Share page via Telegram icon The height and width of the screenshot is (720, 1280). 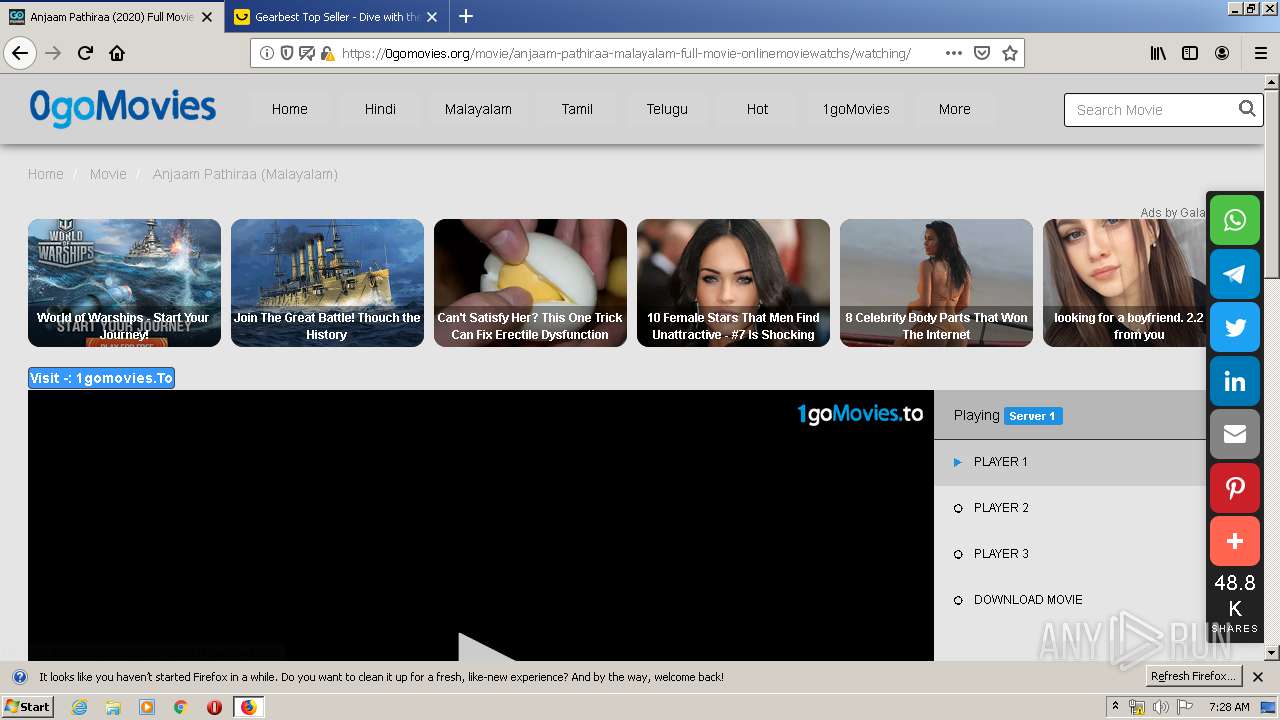pyautogui.click(x=1235, y=274)
